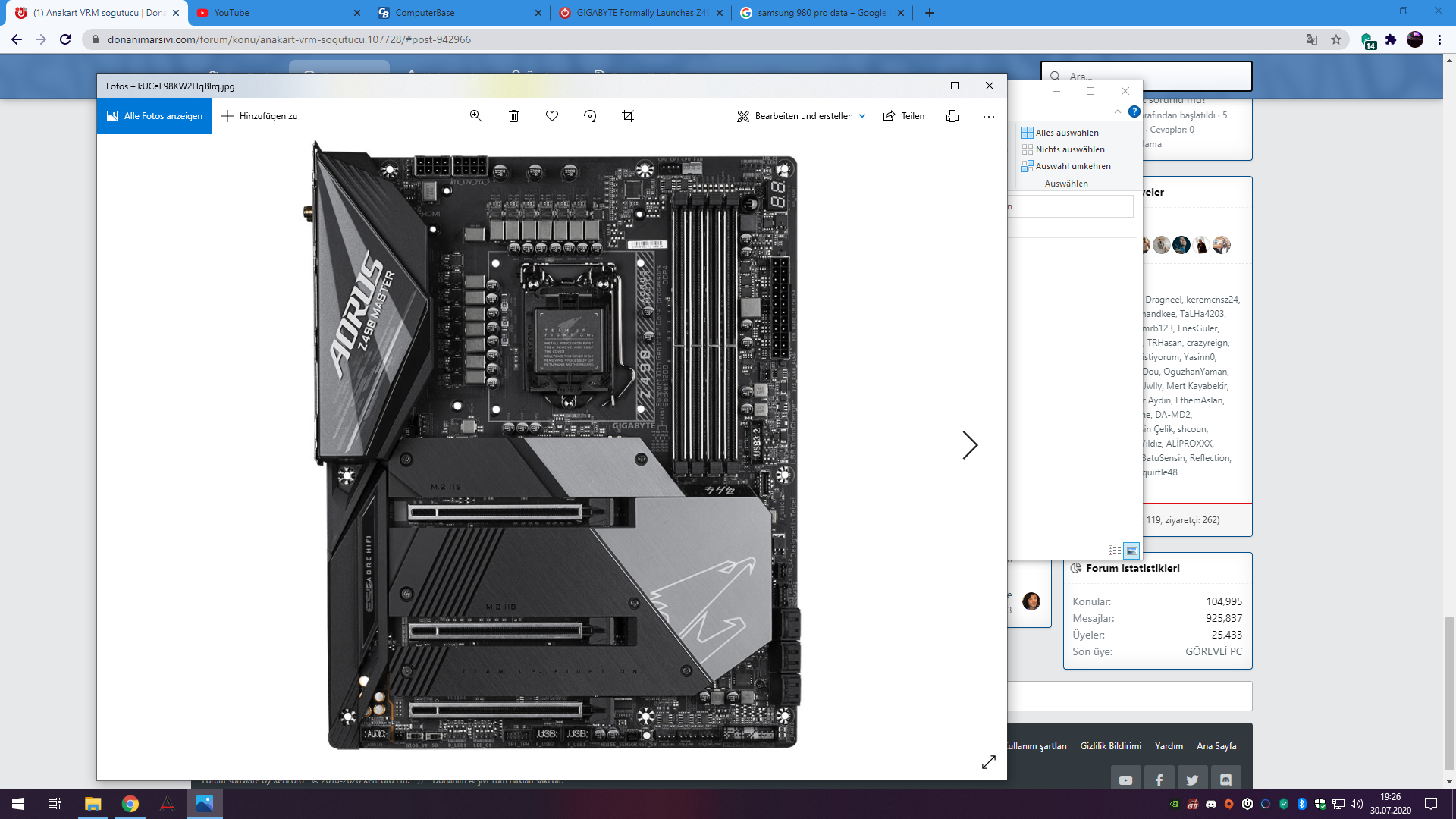Bookmark the page with the star icon

tap(1336, 39)
